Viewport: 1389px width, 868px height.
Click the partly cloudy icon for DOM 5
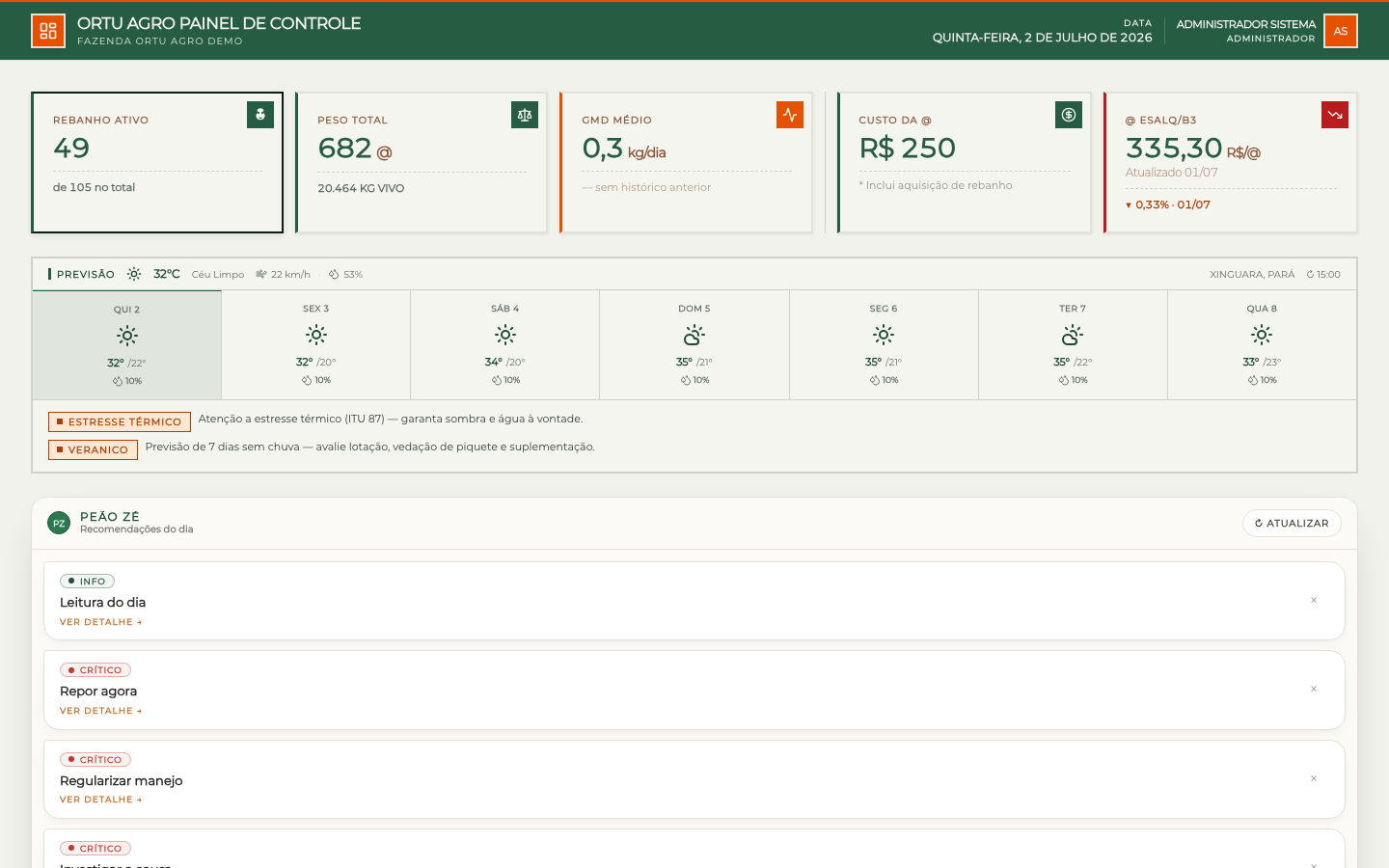coord(694,335)
